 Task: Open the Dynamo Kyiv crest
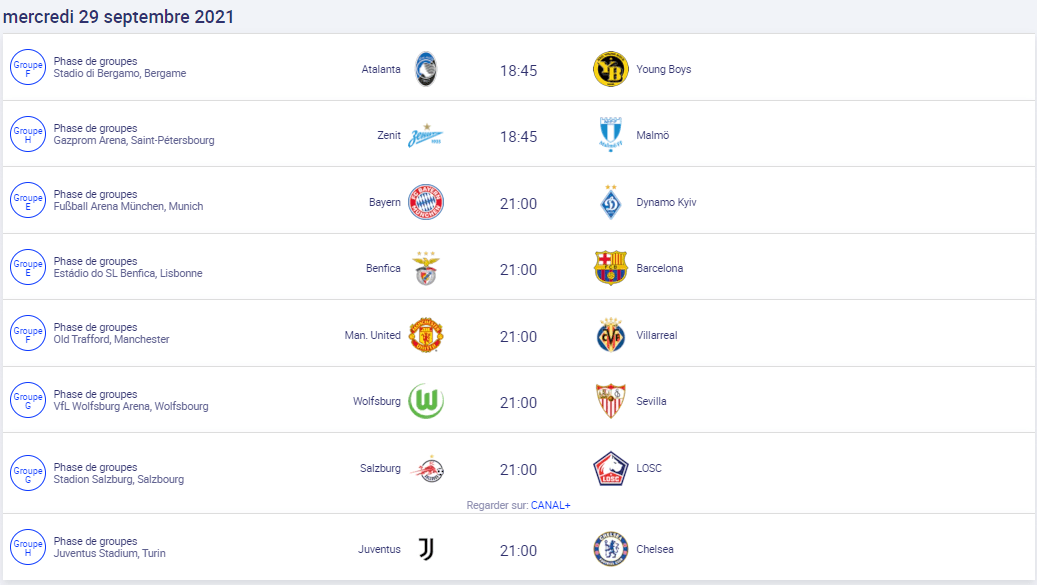(x=610, y=202)
